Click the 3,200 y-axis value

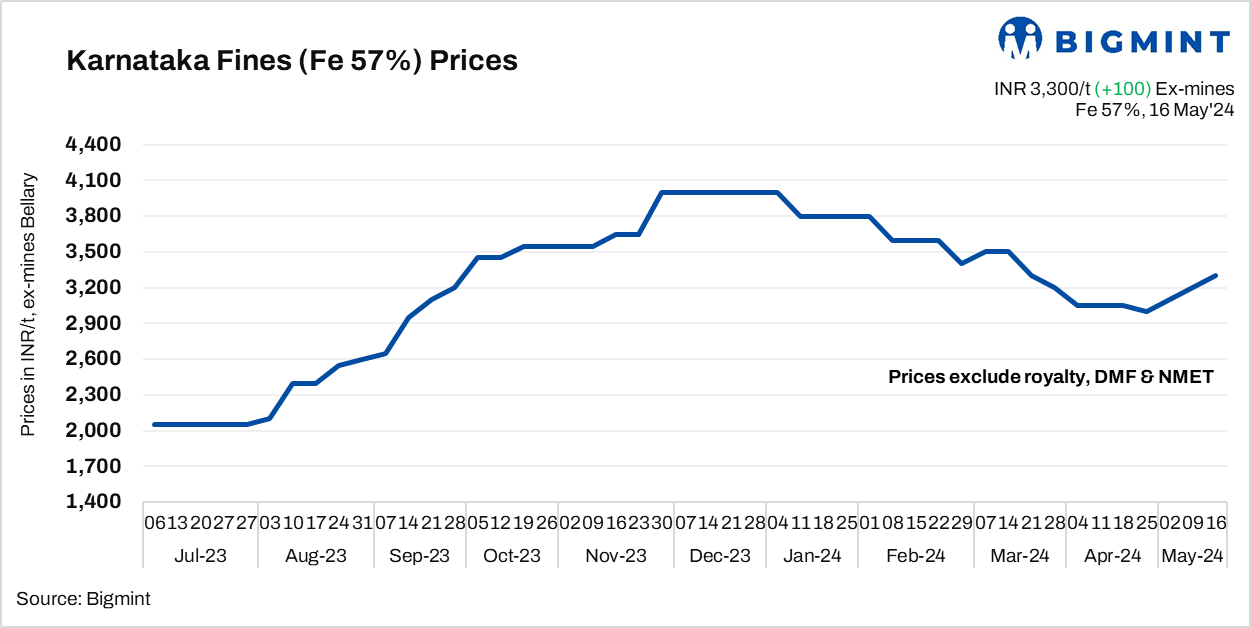(93, 288)
